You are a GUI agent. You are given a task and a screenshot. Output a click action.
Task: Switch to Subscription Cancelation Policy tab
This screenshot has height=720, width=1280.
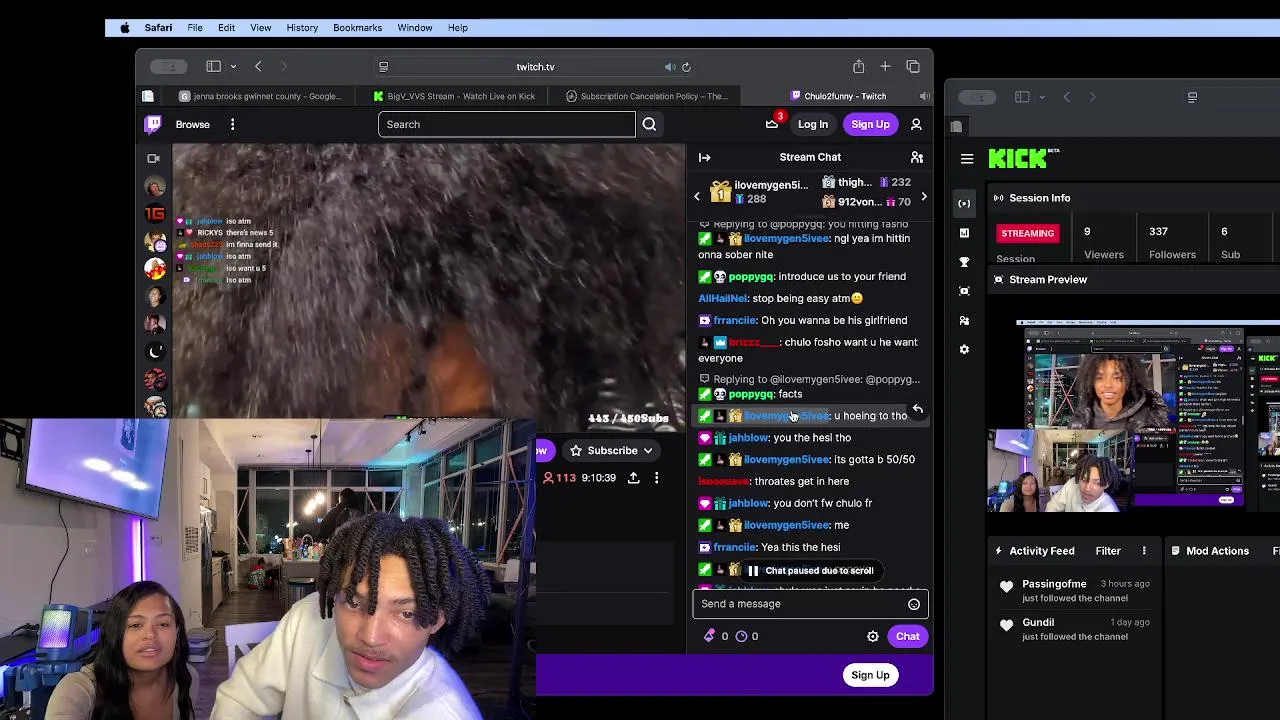646,96
